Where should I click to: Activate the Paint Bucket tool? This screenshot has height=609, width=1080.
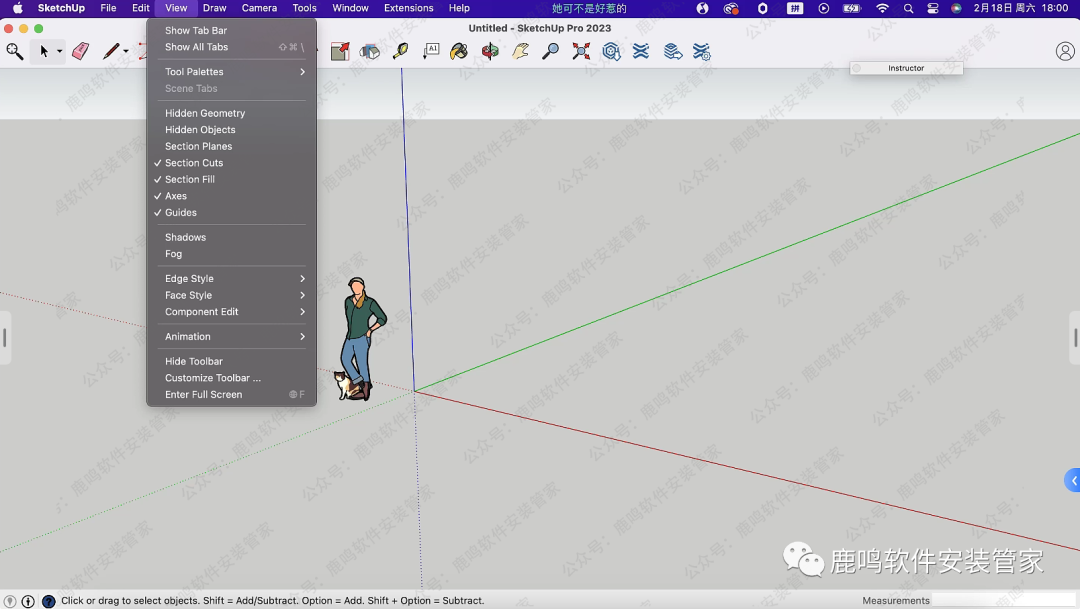coord(459,51)
